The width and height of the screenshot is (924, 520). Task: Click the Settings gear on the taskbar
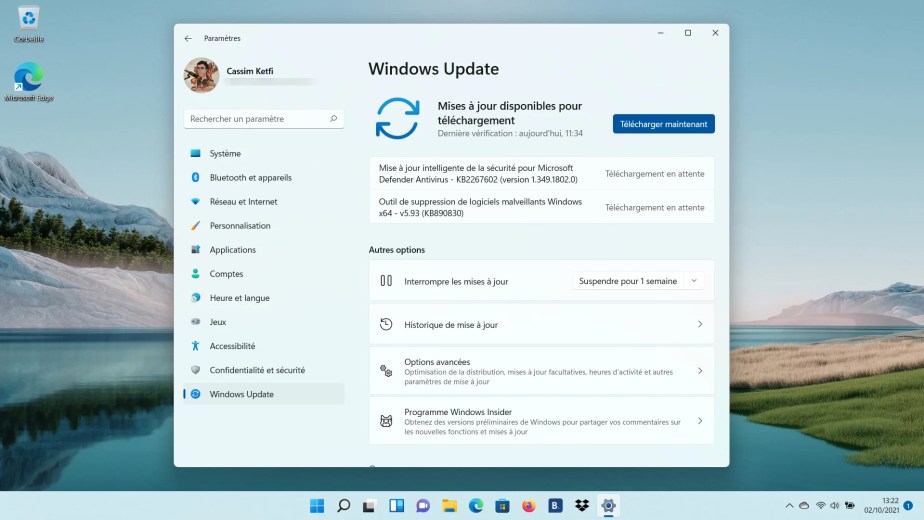coord(608,506)
